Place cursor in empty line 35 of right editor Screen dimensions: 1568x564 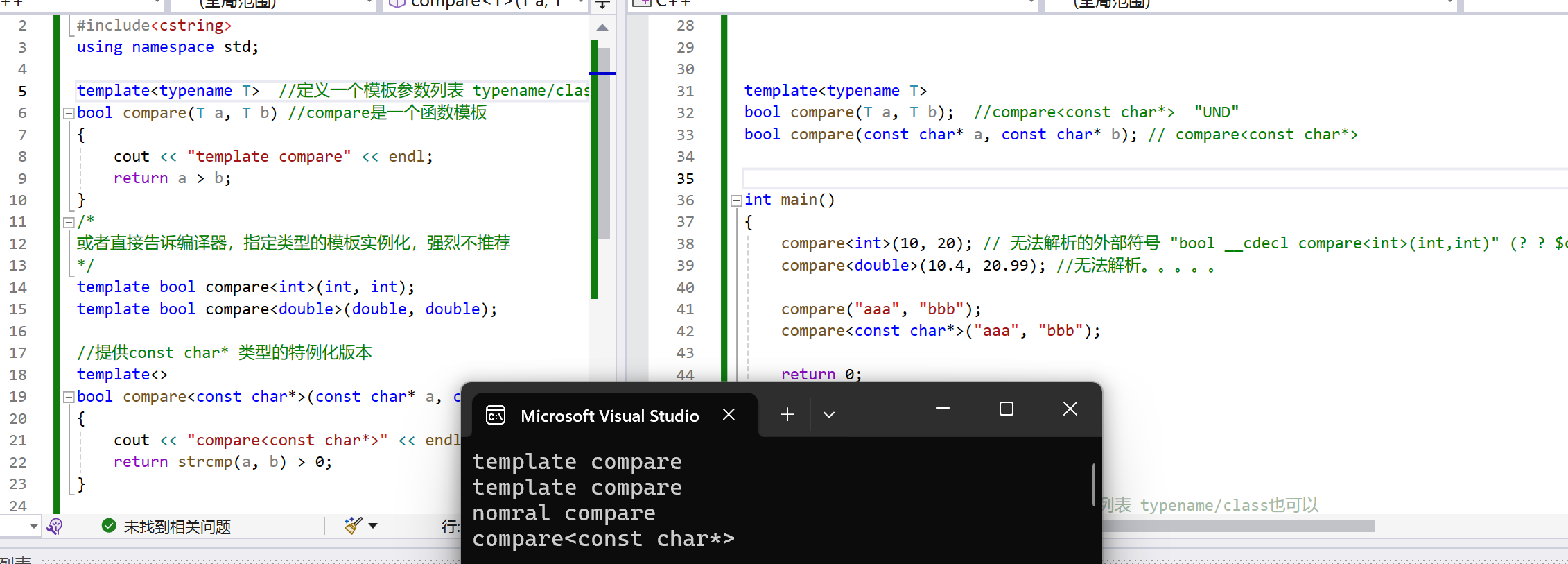(x=1155, y=178)
